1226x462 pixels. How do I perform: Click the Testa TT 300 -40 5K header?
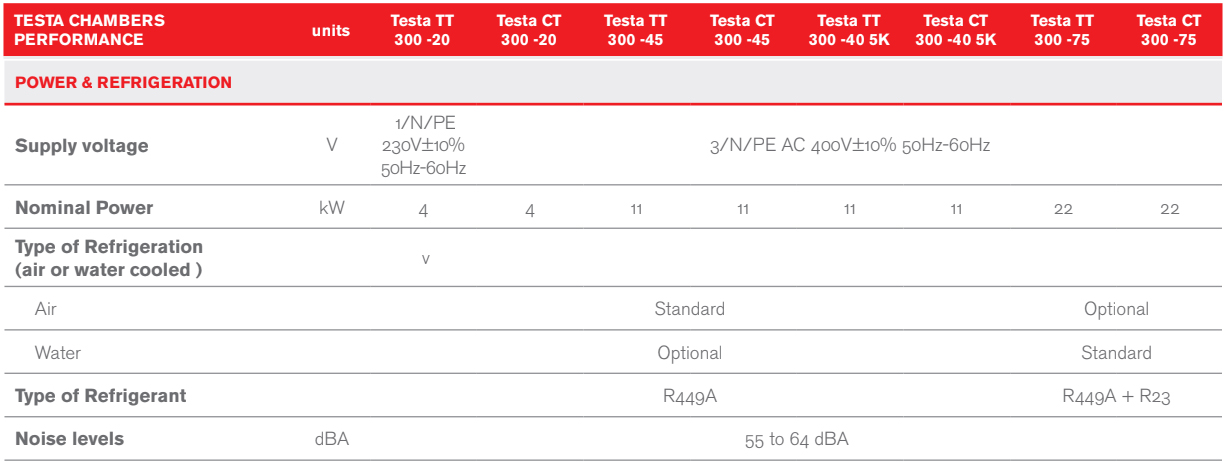click(849, 30)
